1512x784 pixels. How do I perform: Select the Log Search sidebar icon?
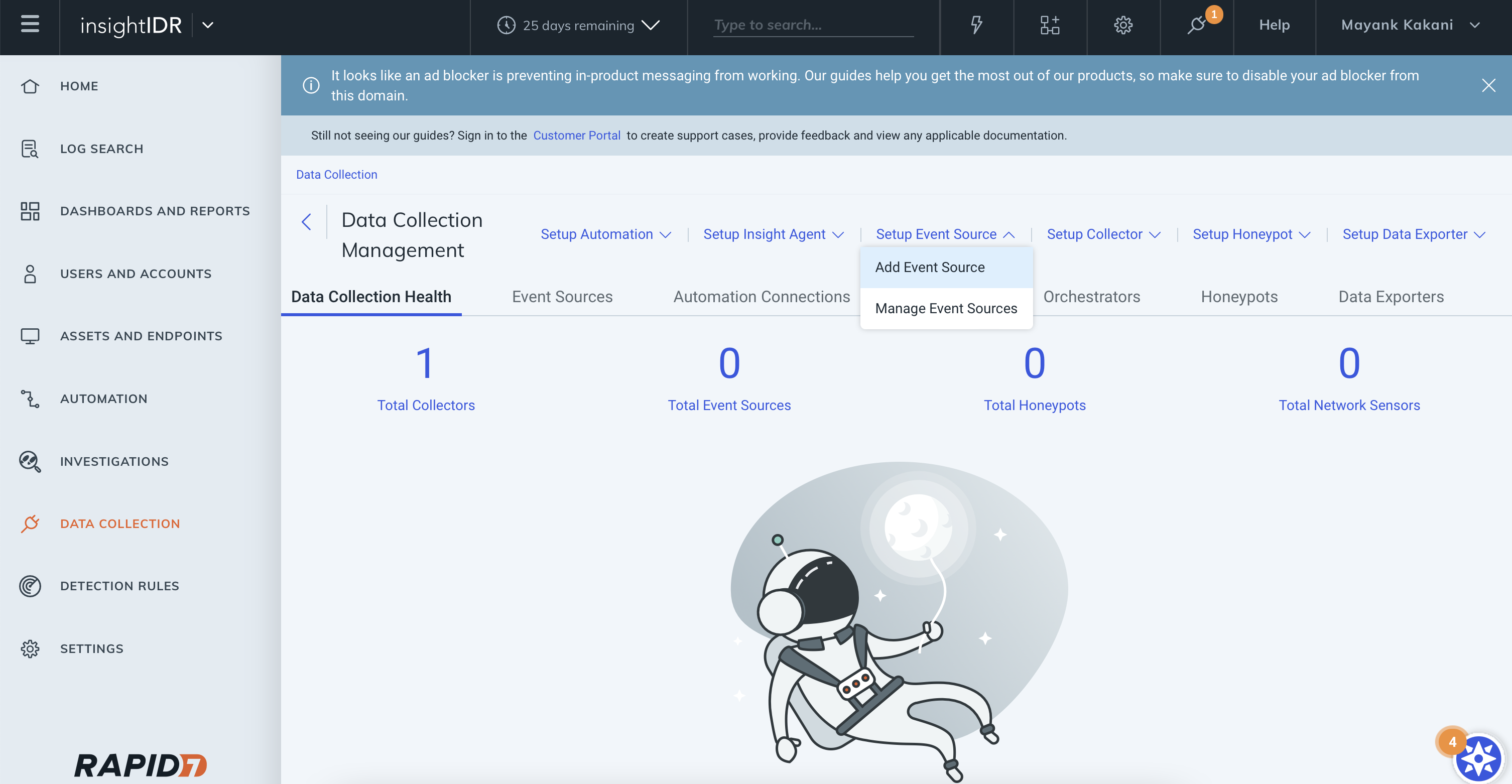tap(30, 149)
